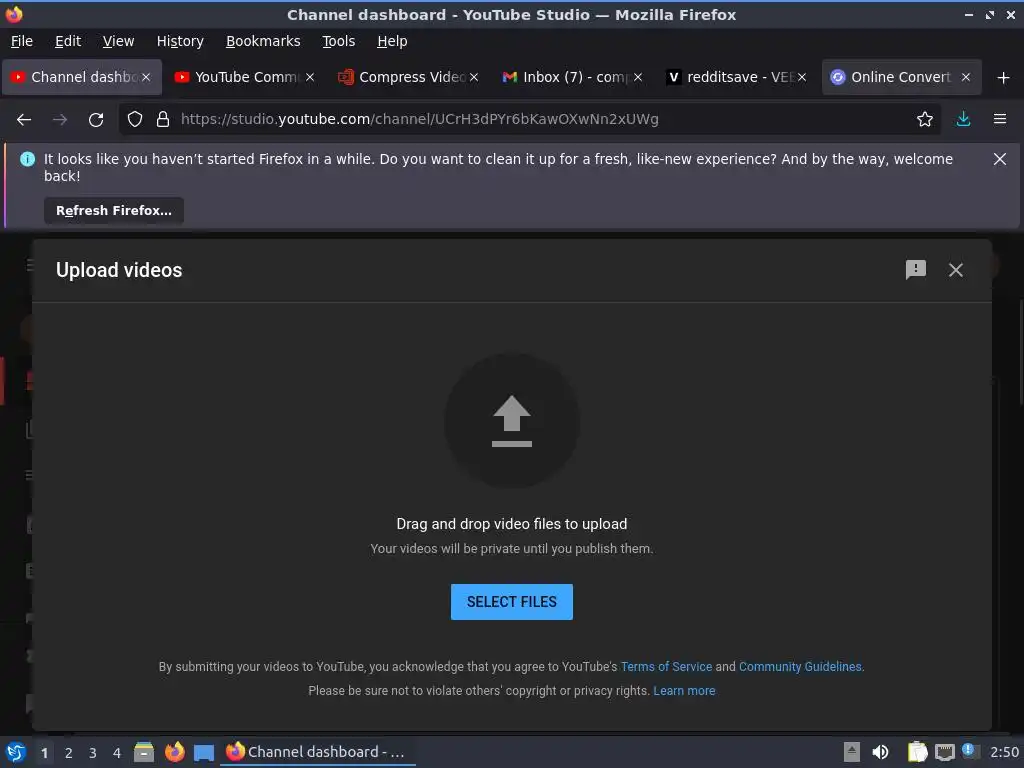Open the tracking protection shield icon
The image size is (1024, 768).
[135, 119]
